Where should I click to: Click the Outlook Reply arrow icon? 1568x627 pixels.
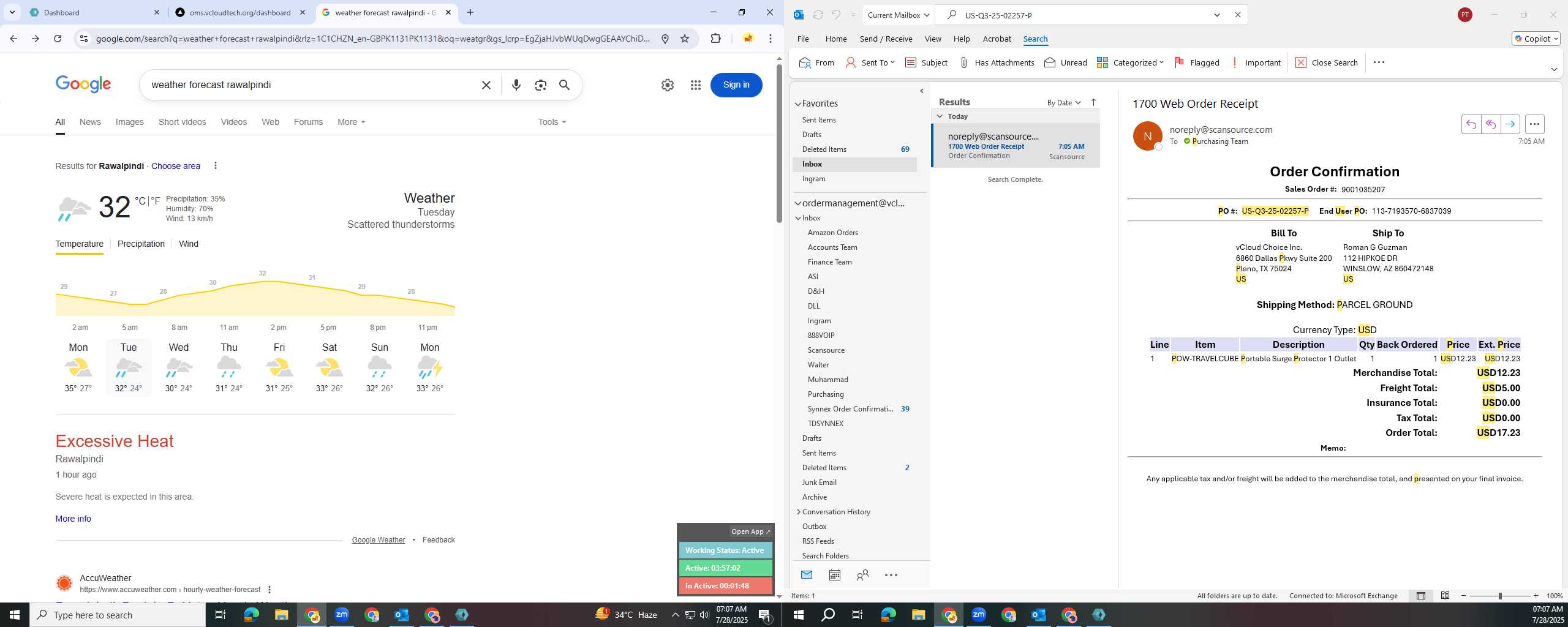(x=1471, y=124)
